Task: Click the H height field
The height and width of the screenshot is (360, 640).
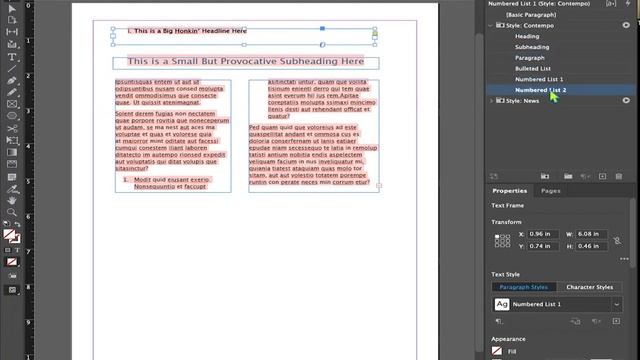Action: pyautogui.click(x=591, y=246)
